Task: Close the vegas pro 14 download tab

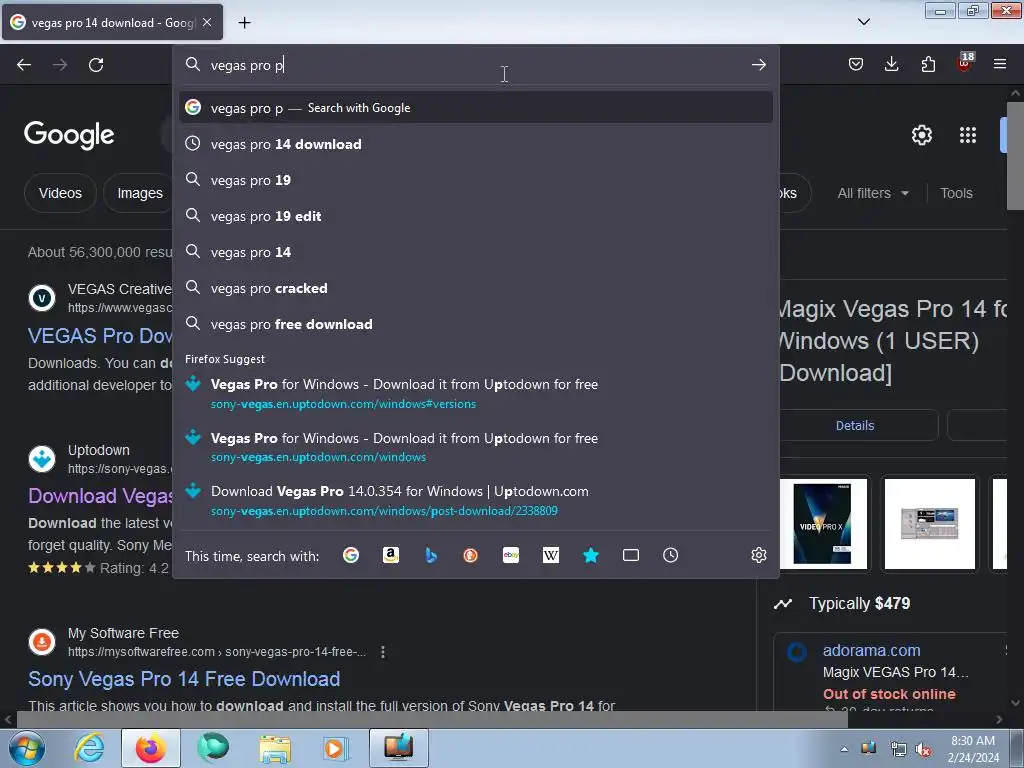Action: pyautogui.click(x=207, y=22)
